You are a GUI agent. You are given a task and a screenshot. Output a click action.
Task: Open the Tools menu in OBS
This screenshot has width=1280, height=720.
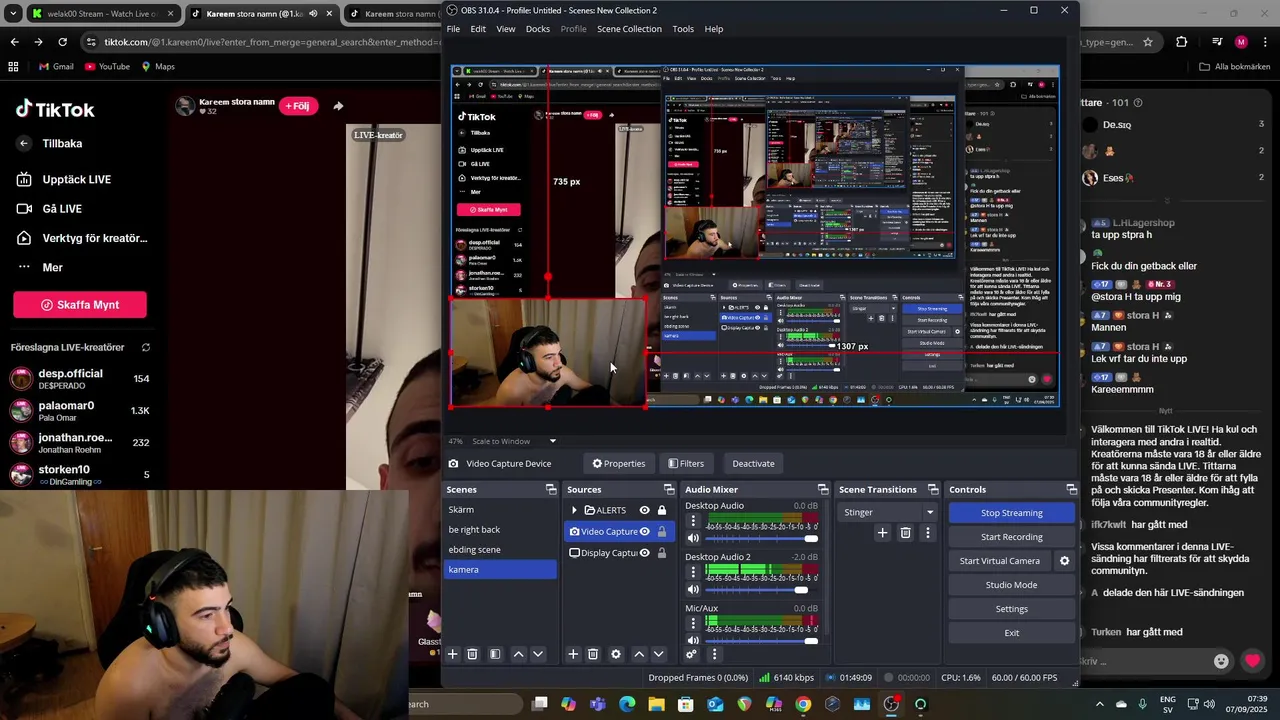[683, 29]
